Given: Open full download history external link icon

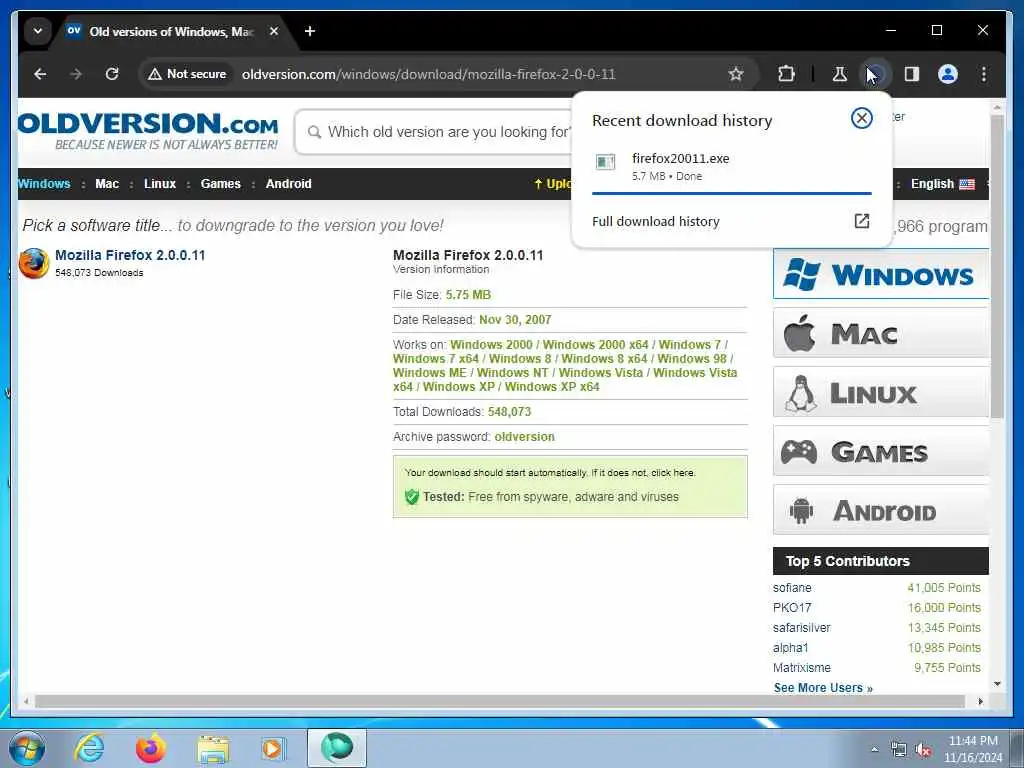Looking at the screenshot, I should point(861,221).
